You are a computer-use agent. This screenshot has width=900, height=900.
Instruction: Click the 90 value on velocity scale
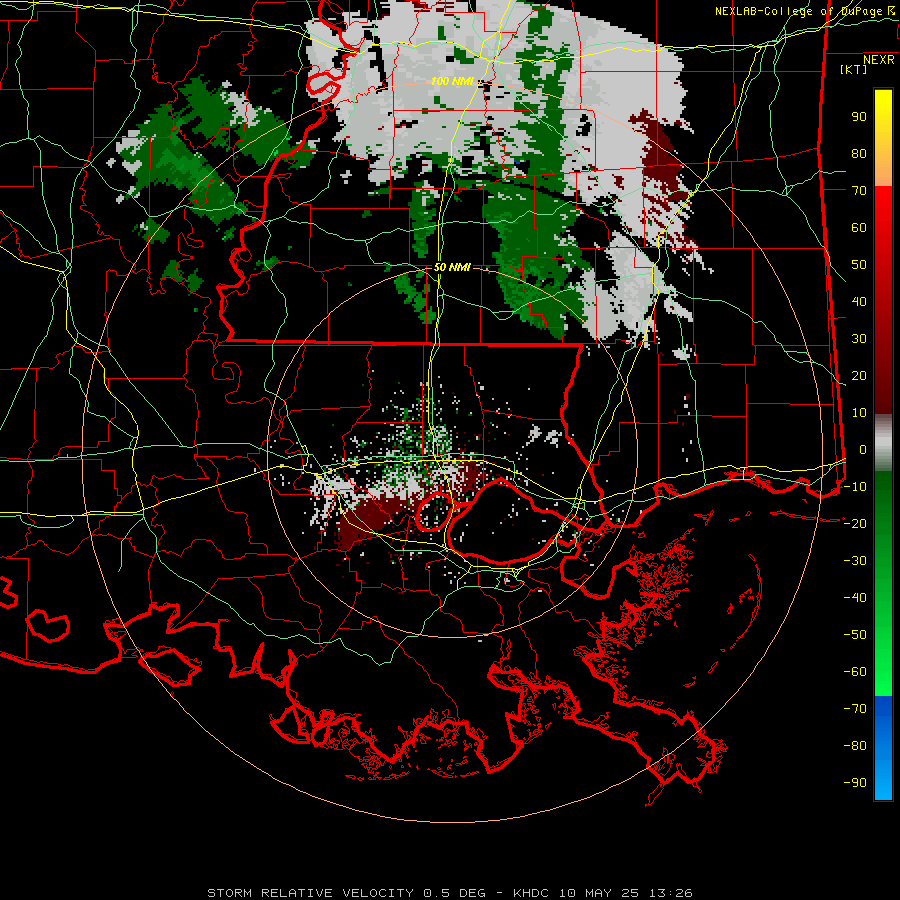point(859,117)
